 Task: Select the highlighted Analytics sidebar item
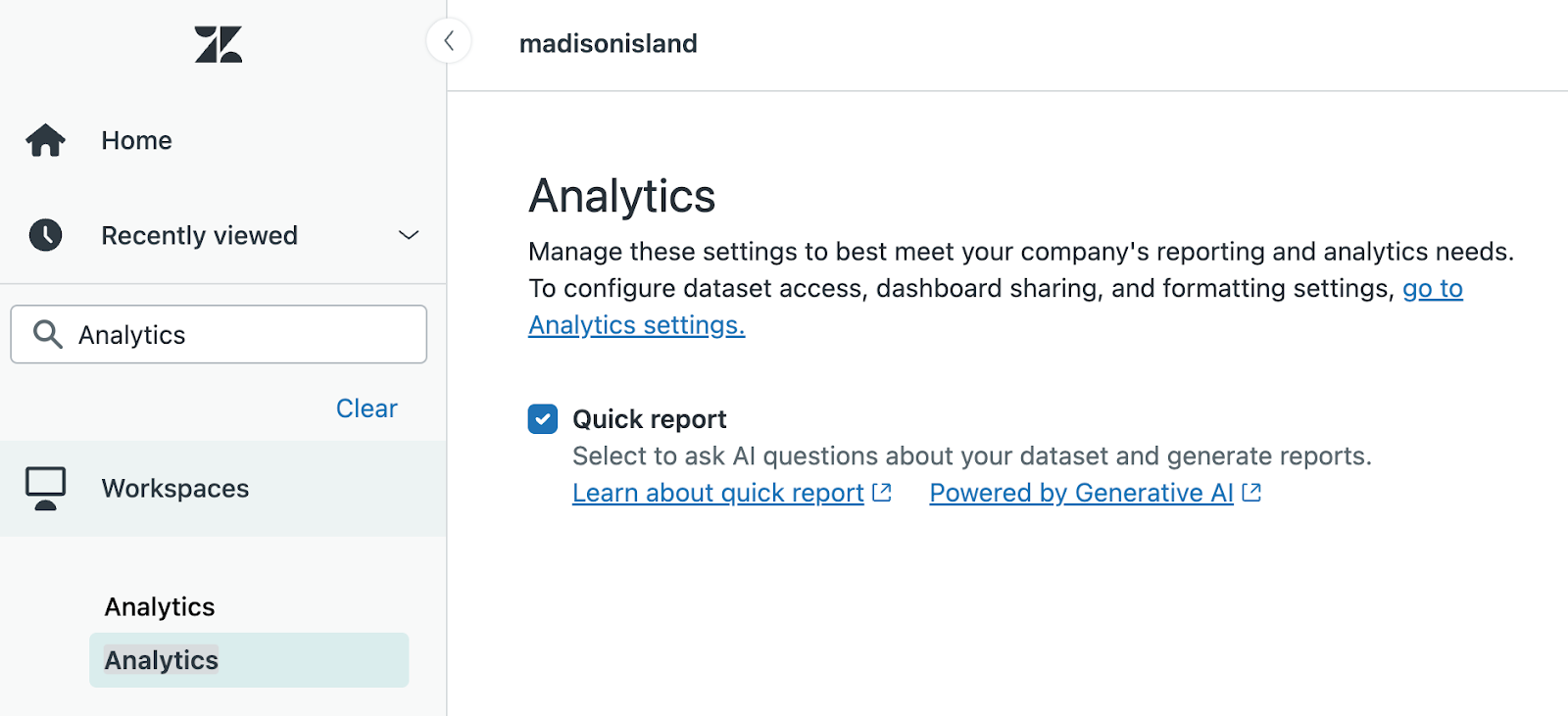coord(162,660)
